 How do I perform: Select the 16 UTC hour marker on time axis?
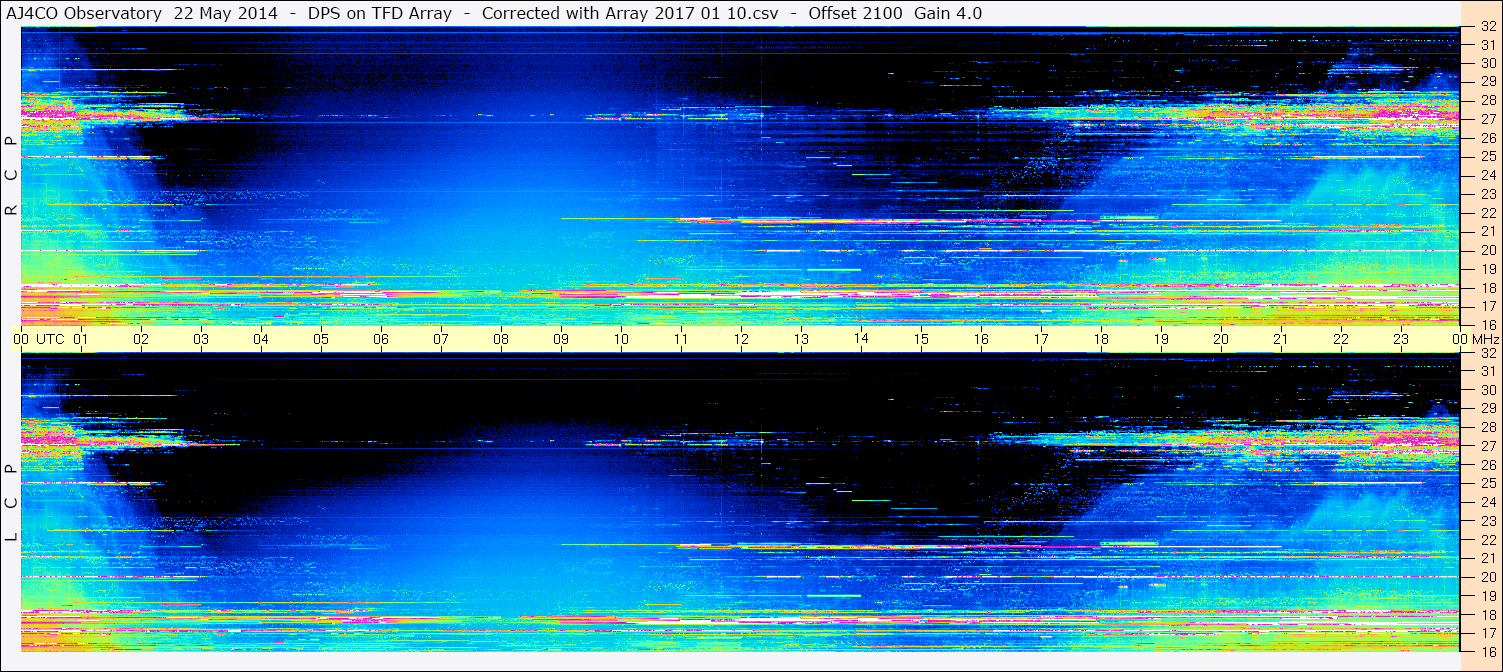point(981,339)
